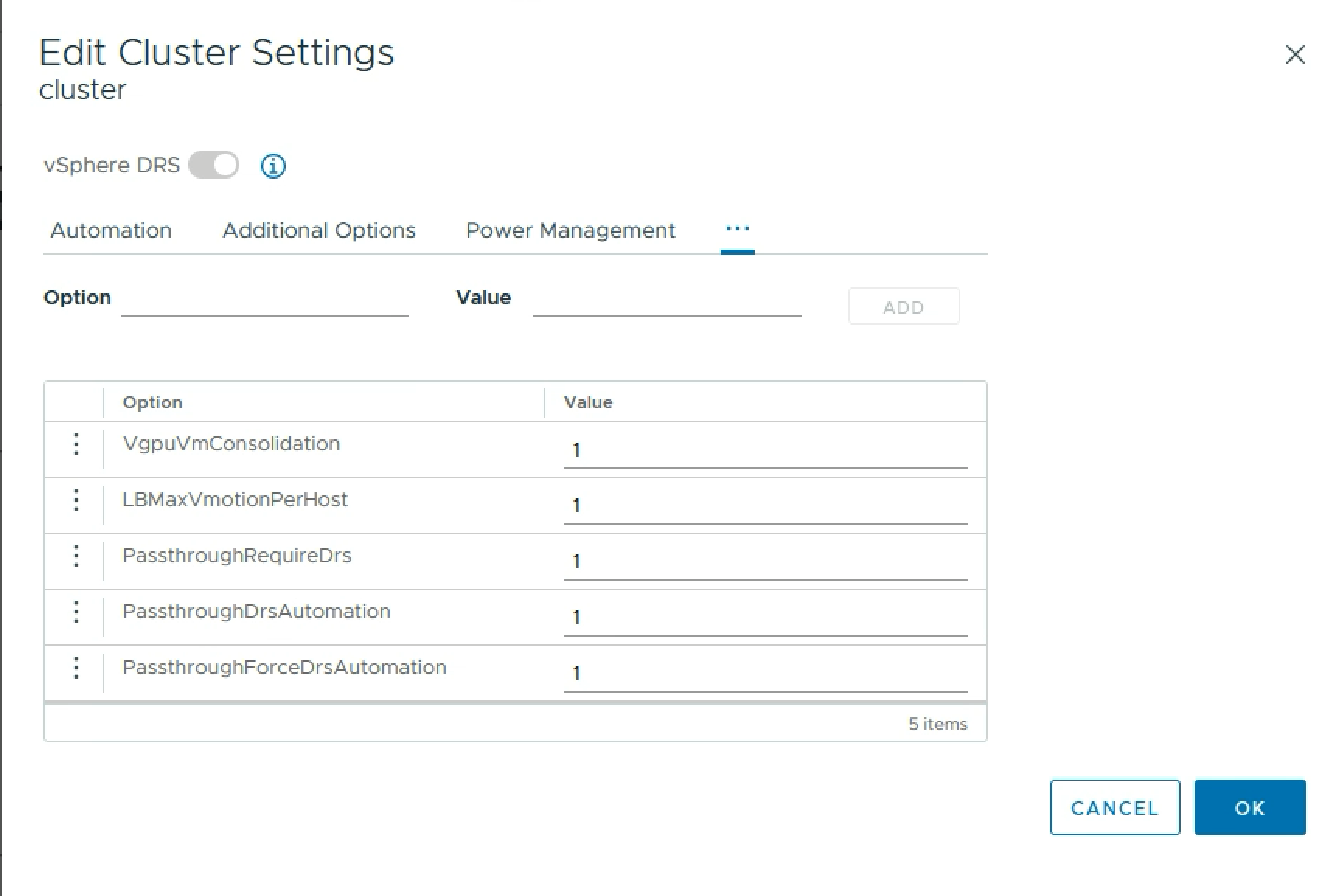1336x896 pixels.
Task: Switch to the Automation tab
Action: click(x=111, y=231)
